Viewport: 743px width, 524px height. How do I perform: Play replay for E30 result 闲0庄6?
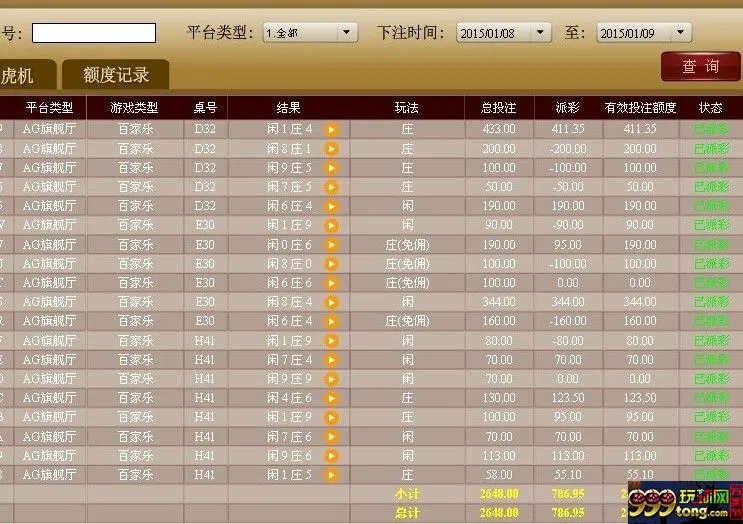click(x=332, y=245)
